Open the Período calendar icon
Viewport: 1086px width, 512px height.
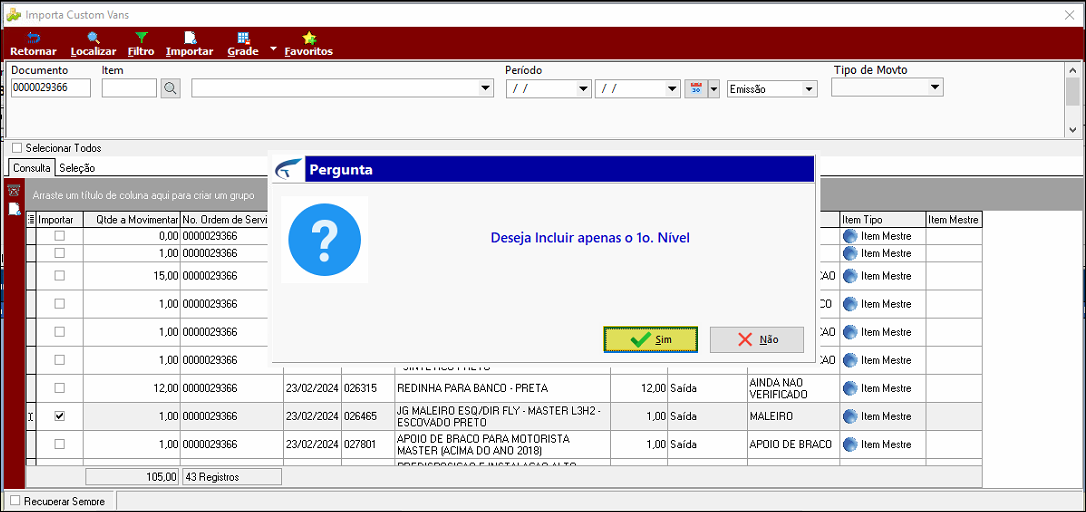(696, 88)
